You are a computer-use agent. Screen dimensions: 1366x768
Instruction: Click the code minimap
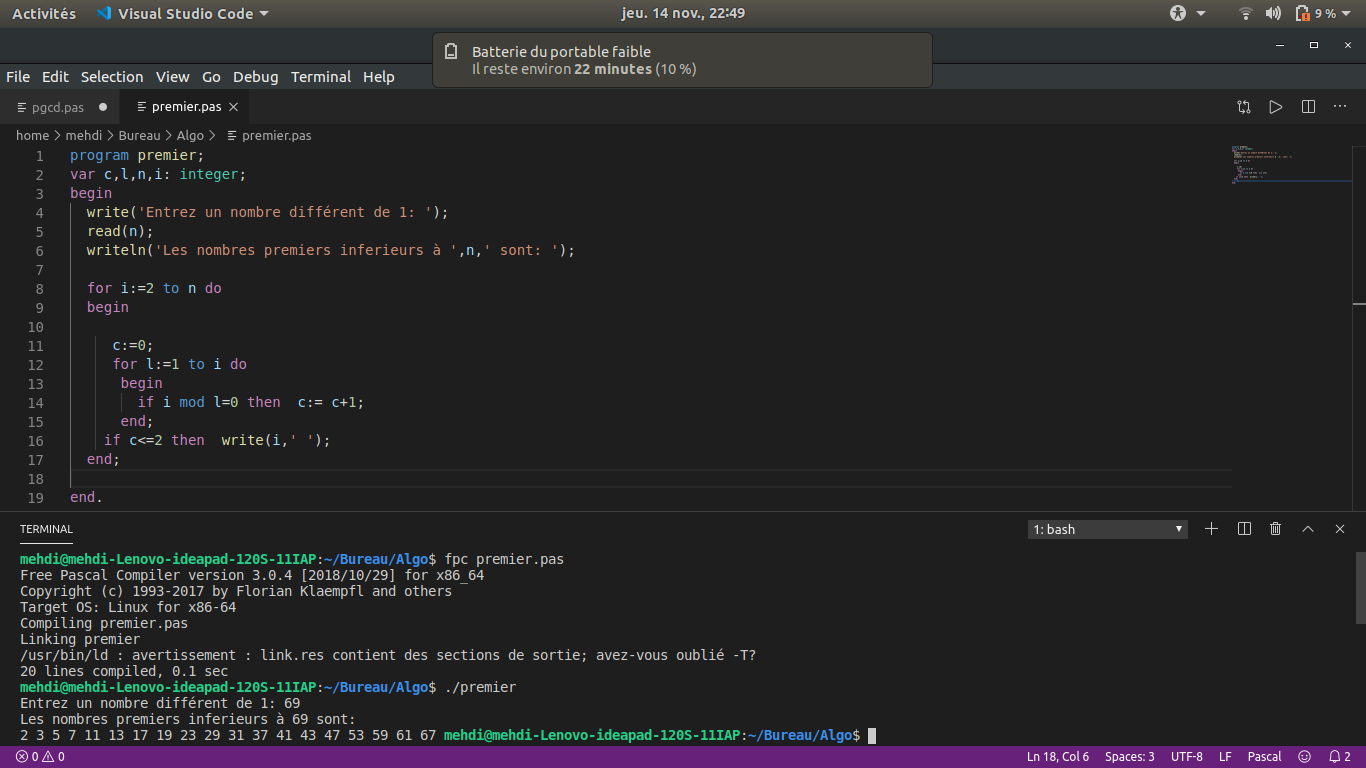pos(1290,165)
